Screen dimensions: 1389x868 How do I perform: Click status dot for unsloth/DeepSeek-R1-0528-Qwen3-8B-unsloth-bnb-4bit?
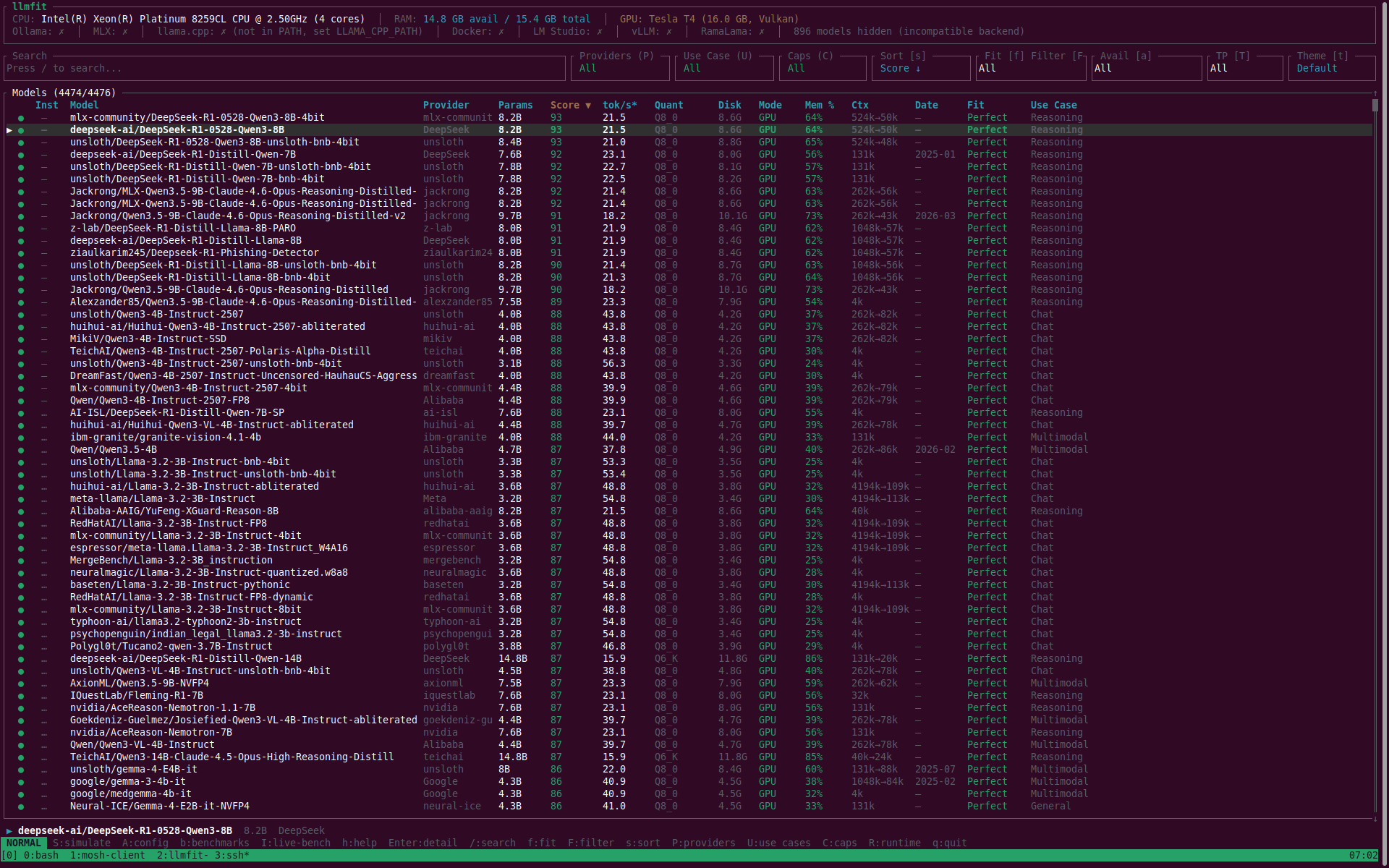21,142
